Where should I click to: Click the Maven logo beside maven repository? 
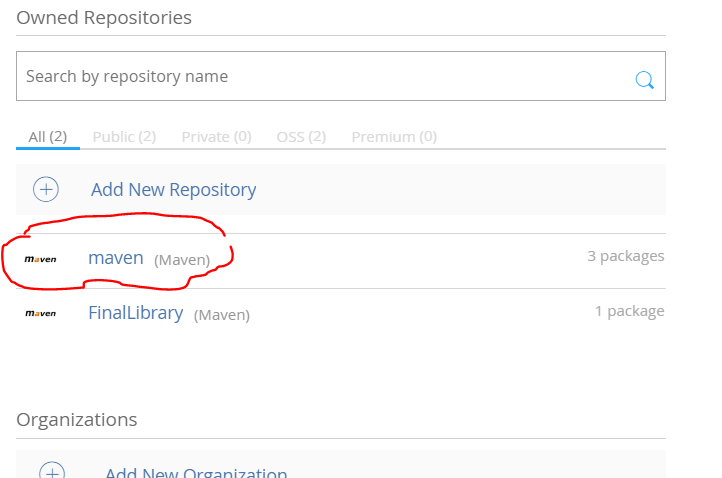(41, 259)
